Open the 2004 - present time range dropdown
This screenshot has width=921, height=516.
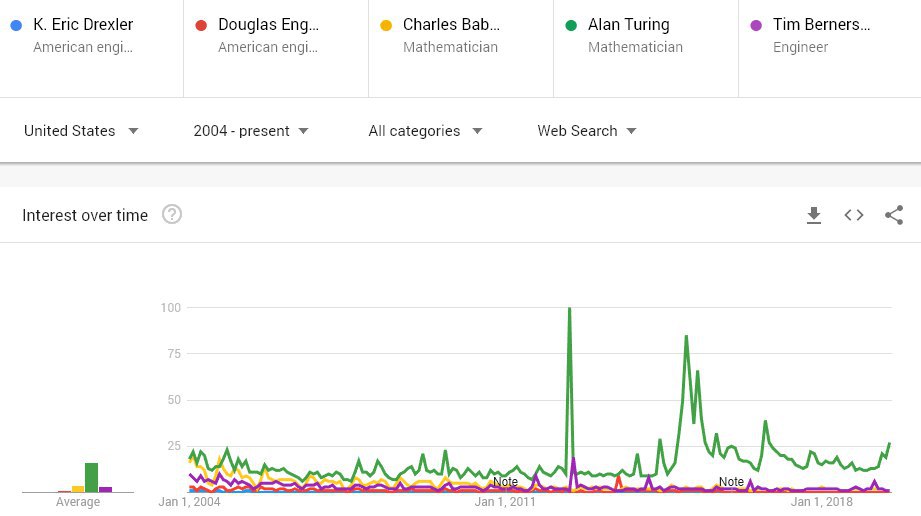251,130
